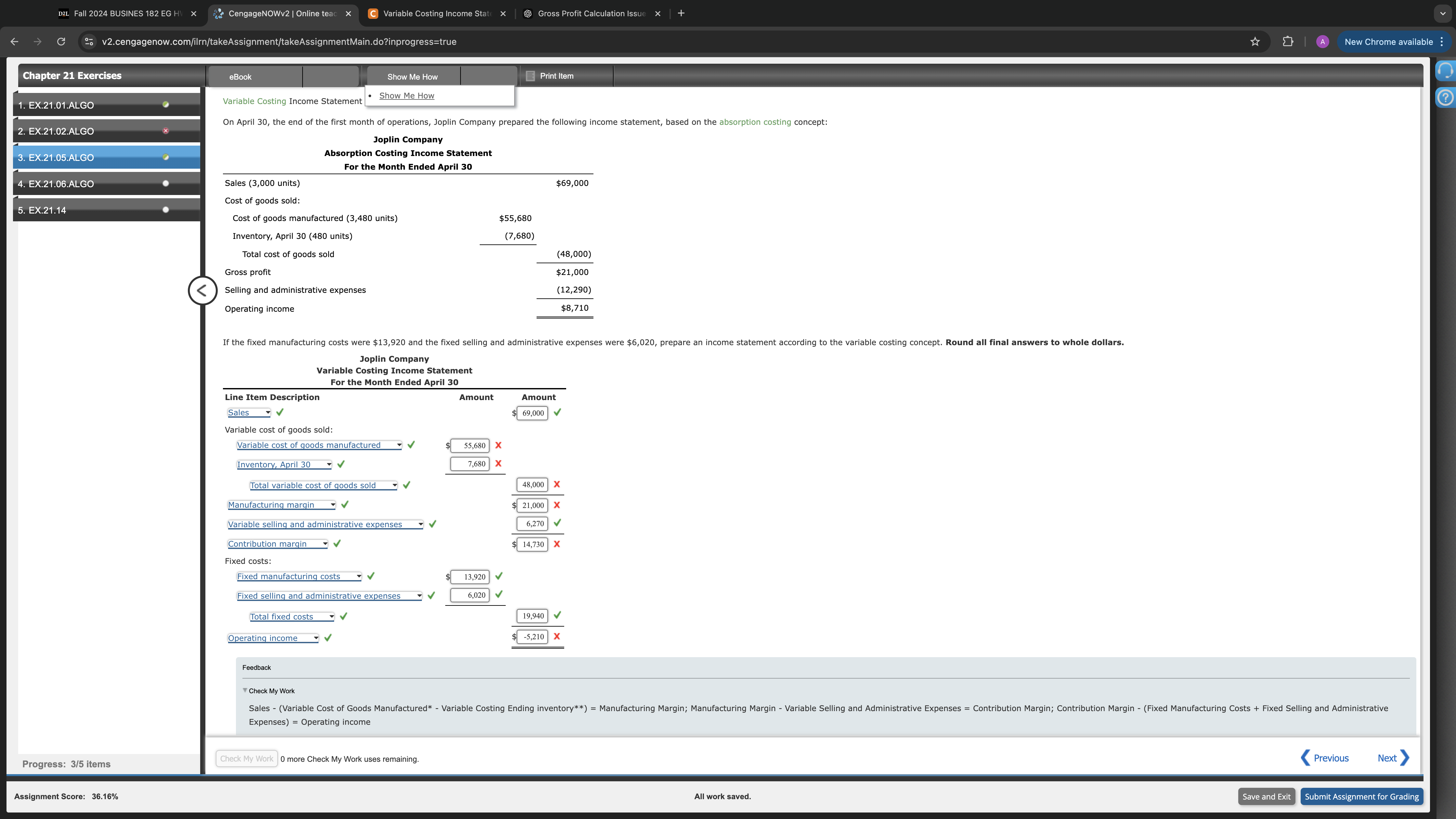Click the help question mark icon
Viewport: 1456px width, 819px height.
click(1445, 98)
